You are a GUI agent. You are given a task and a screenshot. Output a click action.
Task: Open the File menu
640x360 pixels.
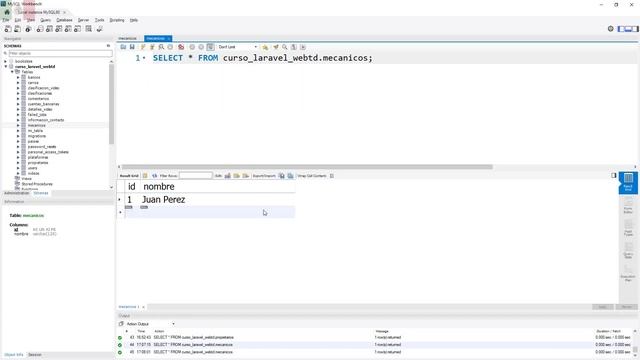pos(6,20)
